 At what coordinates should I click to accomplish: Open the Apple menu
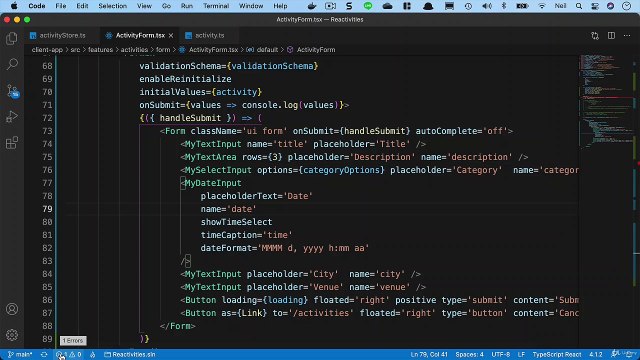(x=14, y=6)
